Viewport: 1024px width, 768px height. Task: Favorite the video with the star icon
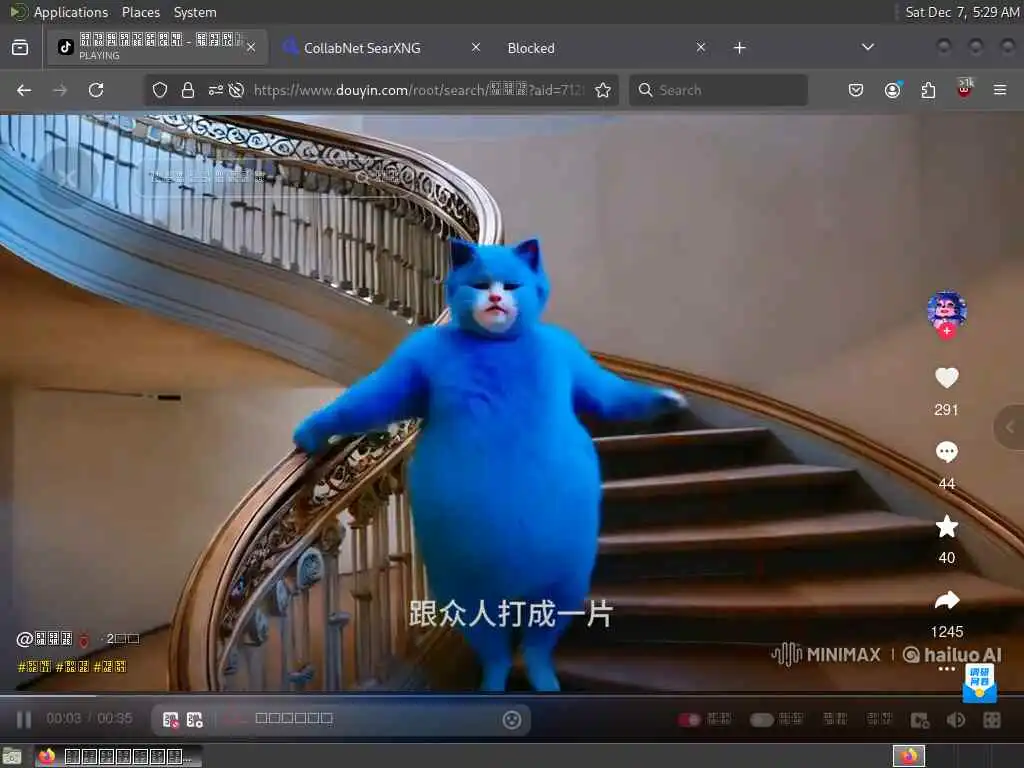(946, 526)
